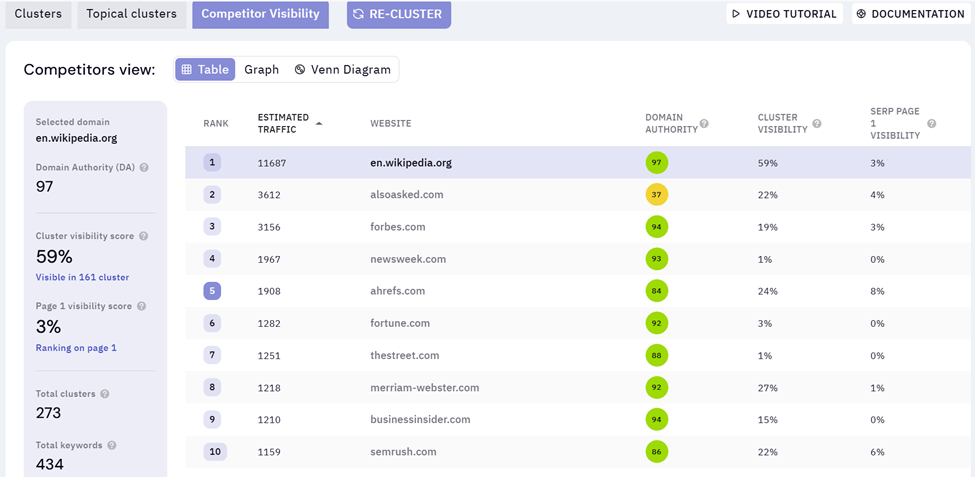Click the RE-CLUSTER button
The height and width of the screenshot is (477, 975).
pyautogui.click(x=399, y=14)
